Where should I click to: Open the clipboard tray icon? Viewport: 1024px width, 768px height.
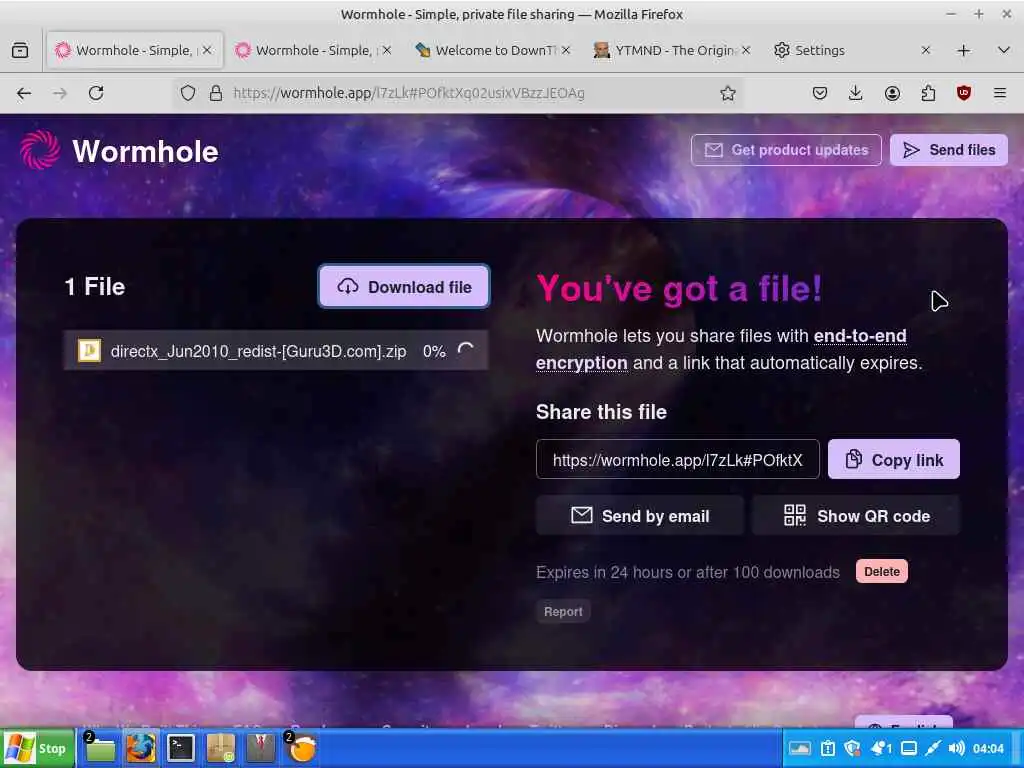[827, 748]
